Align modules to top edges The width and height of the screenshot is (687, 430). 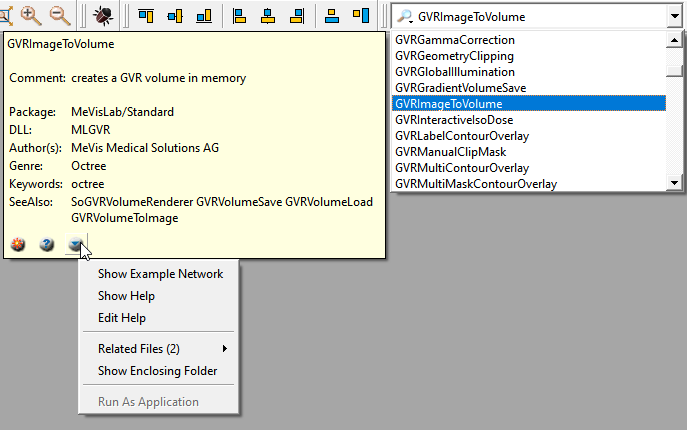pyautogui.click(x=146, y=16)
